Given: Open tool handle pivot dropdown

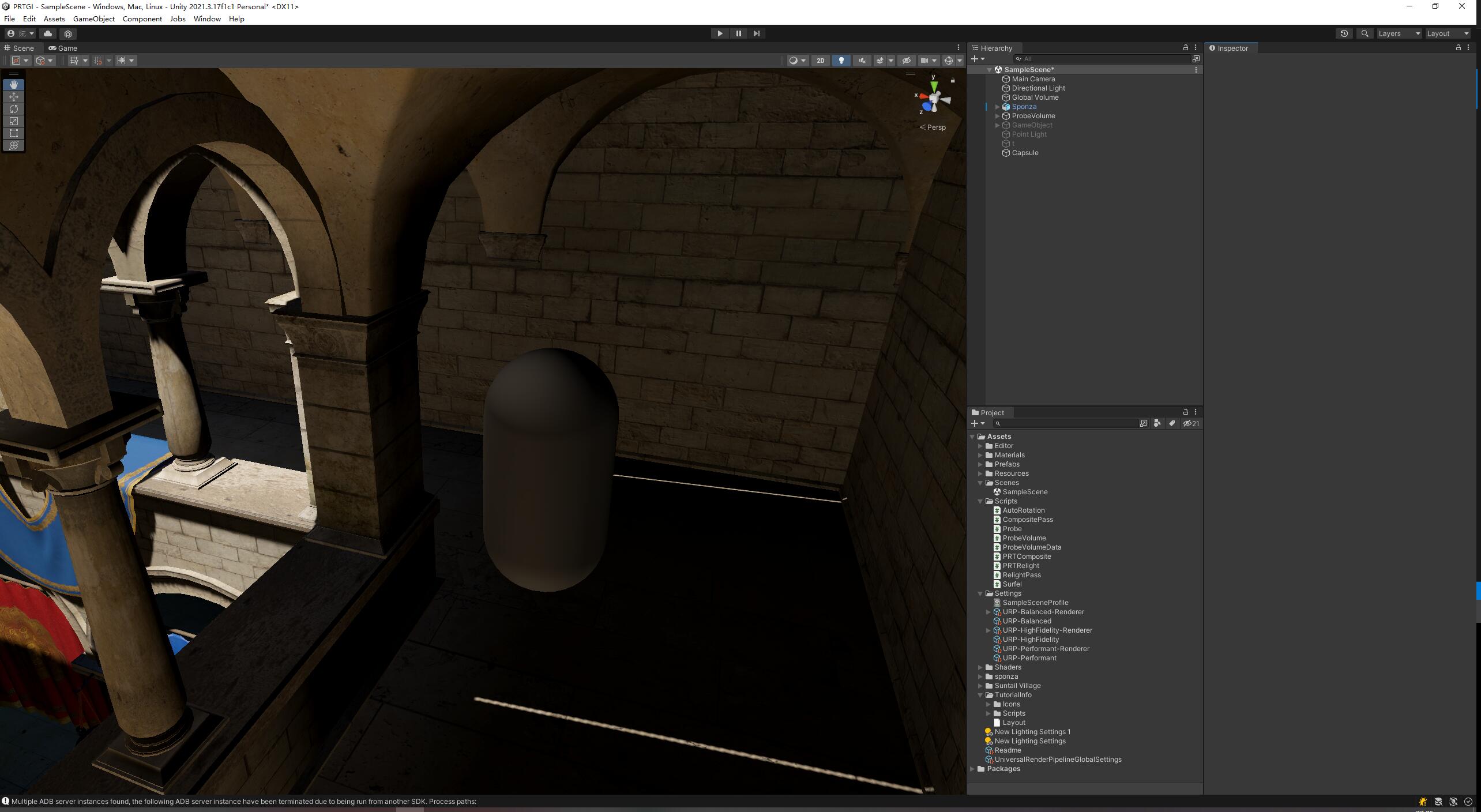Looking at the screenshot, I should coord(20,61).
